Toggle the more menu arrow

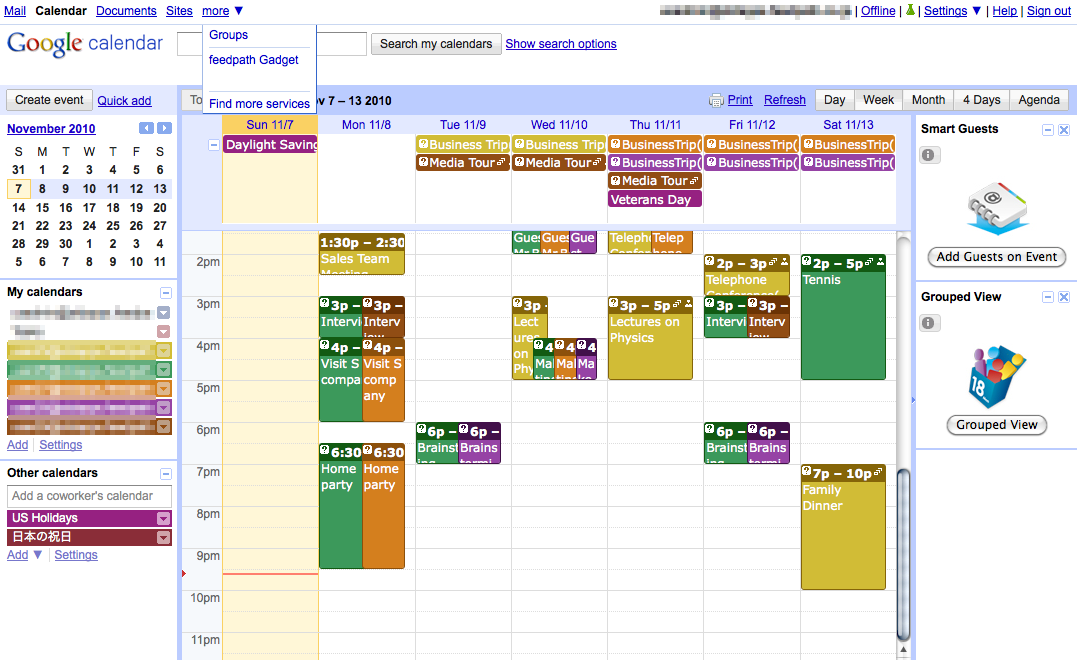pos(239,10)
